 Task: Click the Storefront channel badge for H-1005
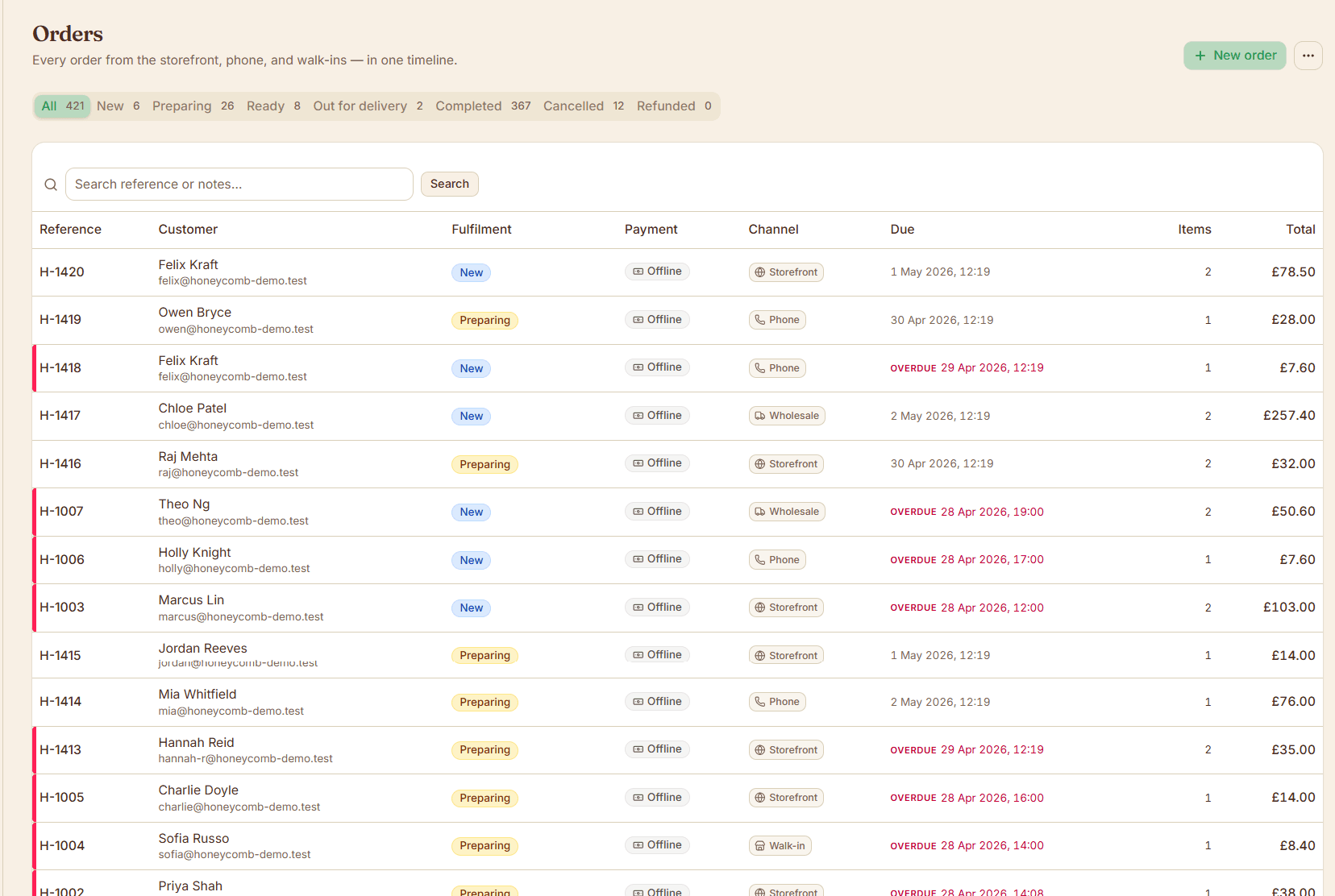(x=786, y=798)
